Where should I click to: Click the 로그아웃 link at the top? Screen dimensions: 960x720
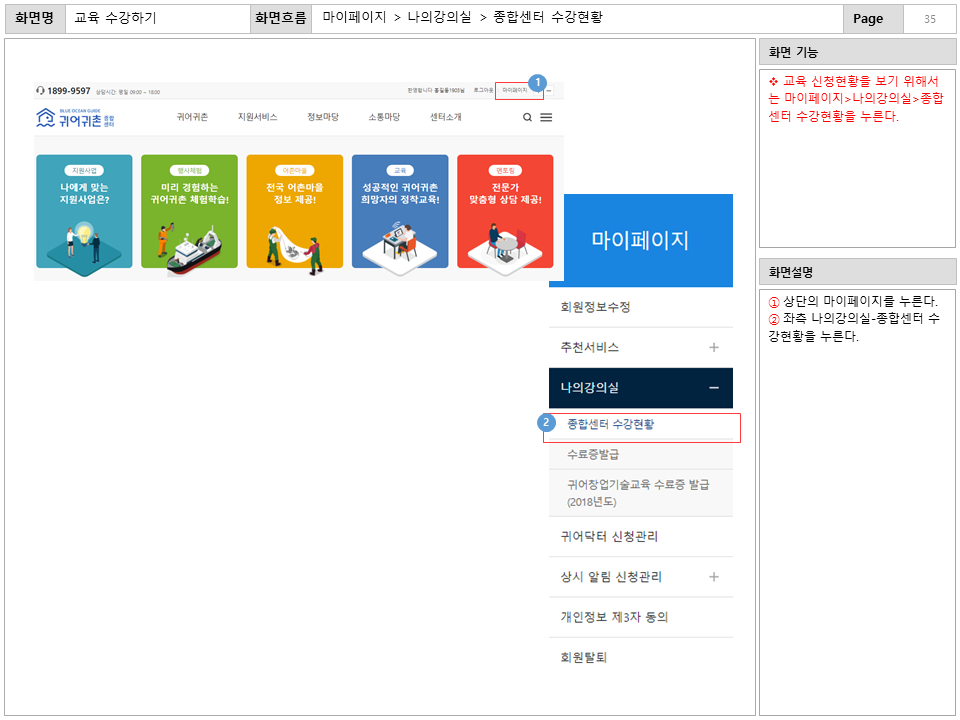pyautogui.click(x=483, y=88)
